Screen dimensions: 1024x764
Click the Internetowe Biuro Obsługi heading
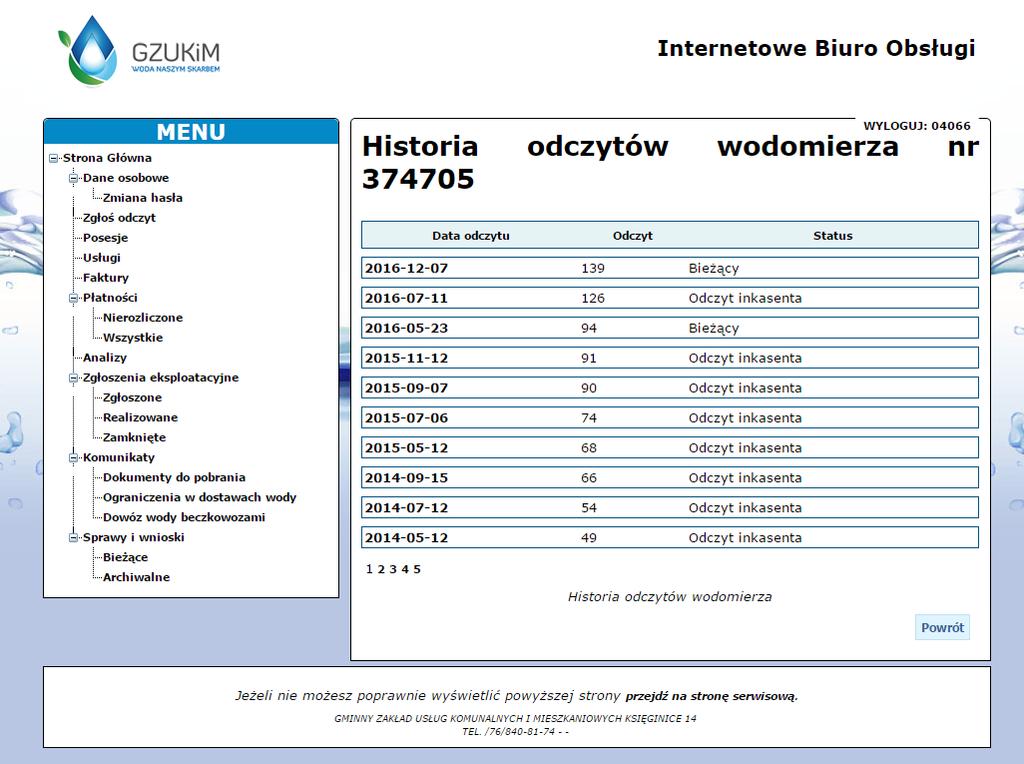coord(816,48)
